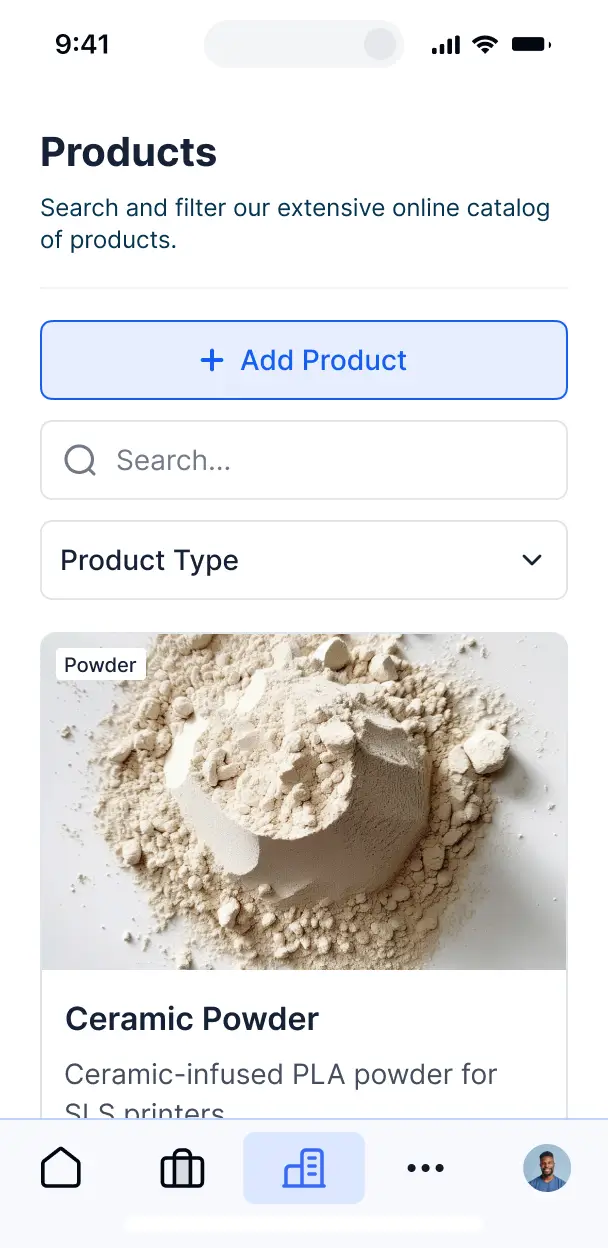608x1248 pixels.
Task: Open the More menu in the navigation bar
Action: (x=426, y=1167)
